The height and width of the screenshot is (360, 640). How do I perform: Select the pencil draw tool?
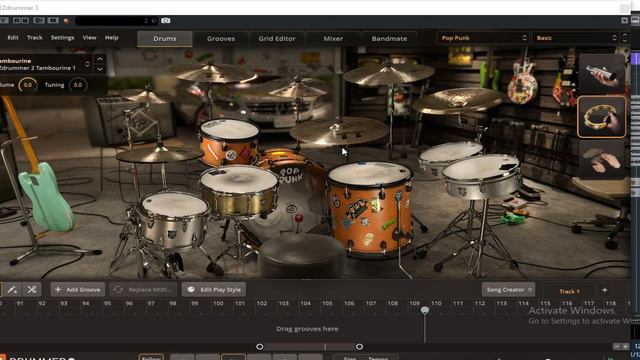(x=12, y=290)
